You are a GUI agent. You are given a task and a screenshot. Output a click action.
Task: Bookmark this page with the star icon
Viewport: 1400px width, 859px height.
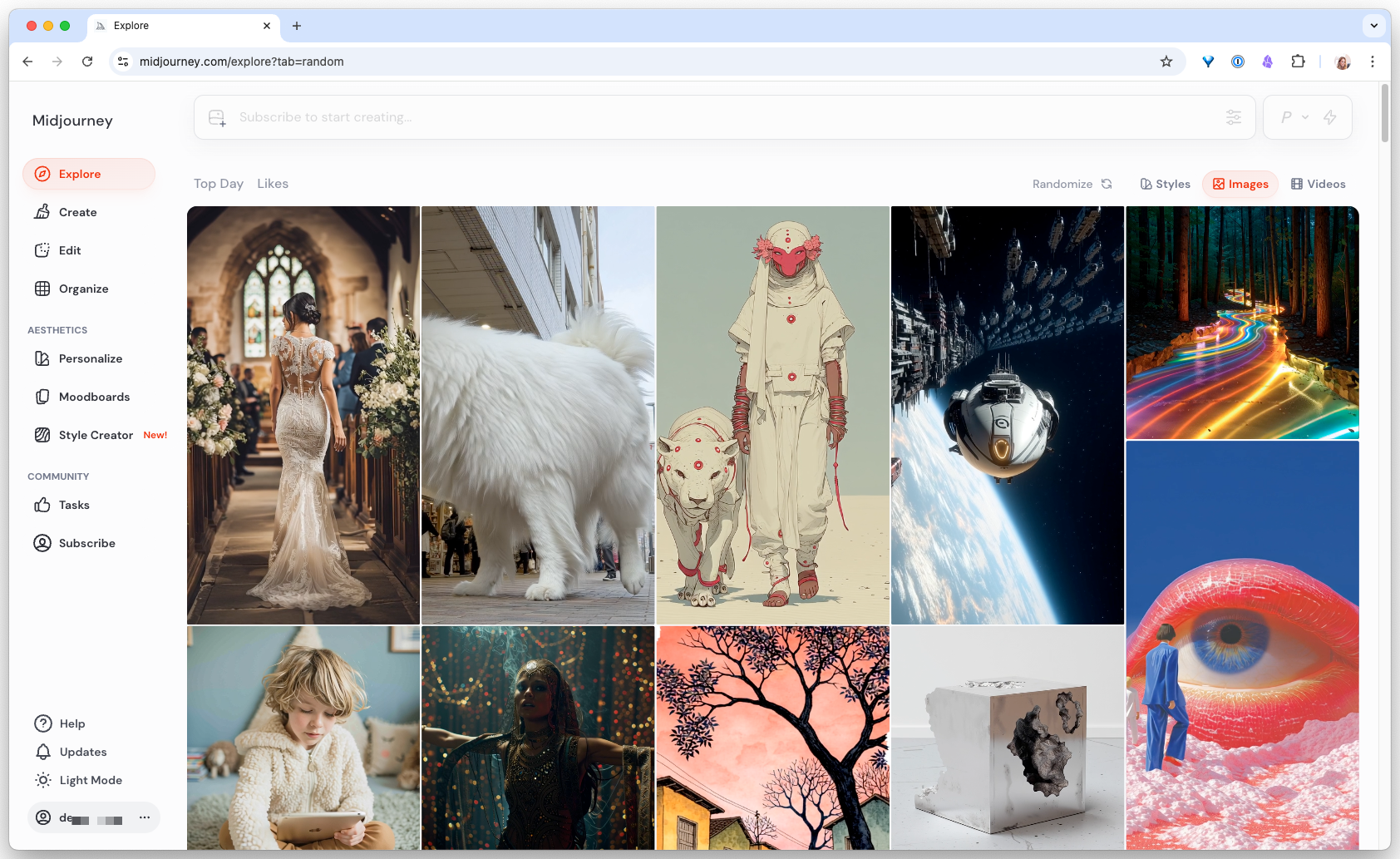(x=1166, y=62)
